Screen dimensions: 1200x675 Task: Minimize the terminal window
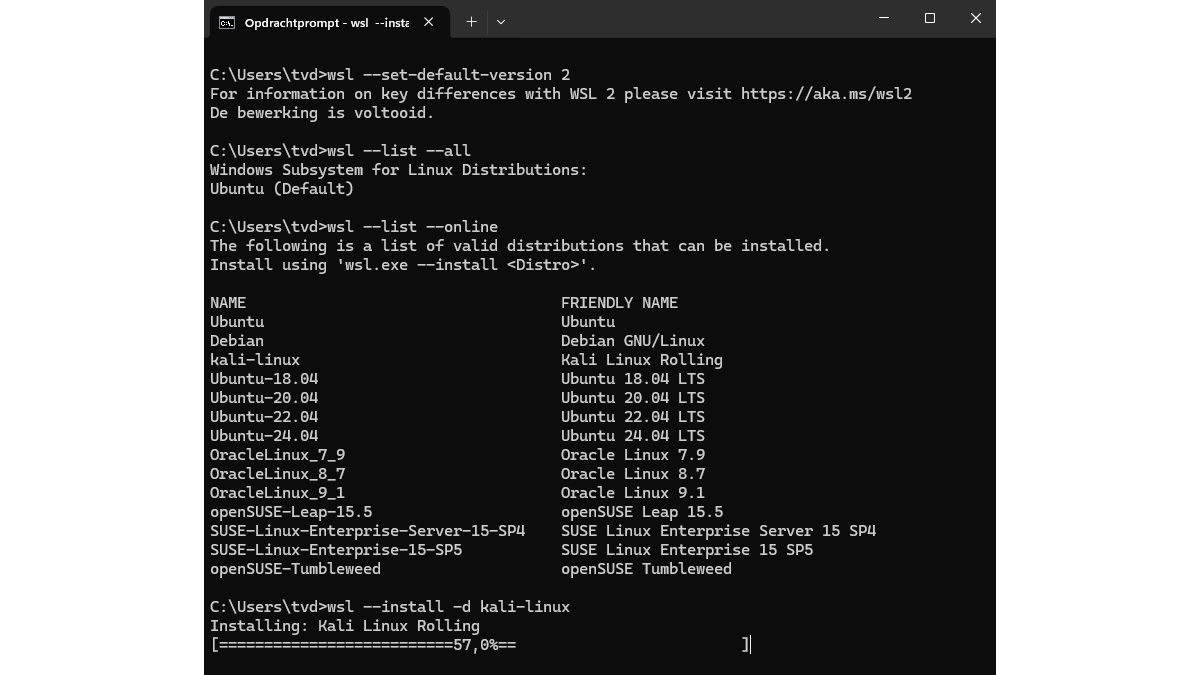pyautogui.click(x=884, y=18)
